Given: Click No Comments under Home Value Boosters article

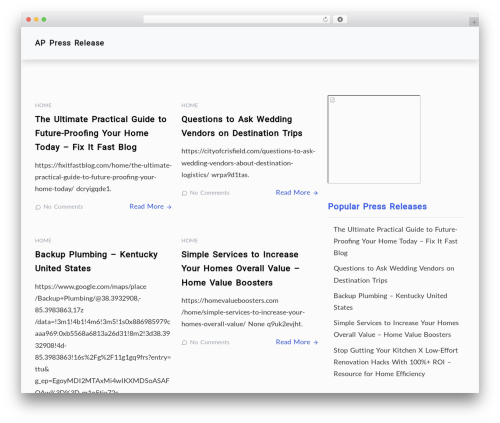Looking at the screenshot, I should pos(209,342).
